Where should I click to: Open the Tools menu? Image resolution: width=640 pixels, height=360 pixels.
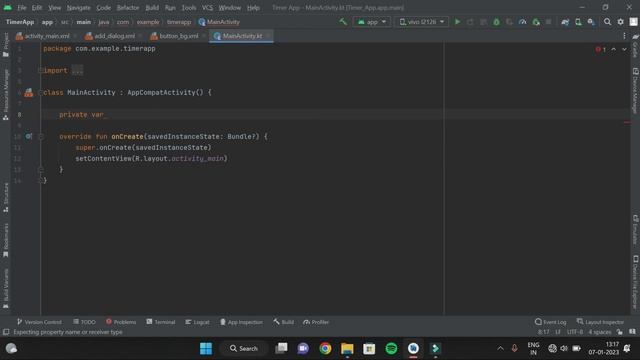(x=189, y=8)
